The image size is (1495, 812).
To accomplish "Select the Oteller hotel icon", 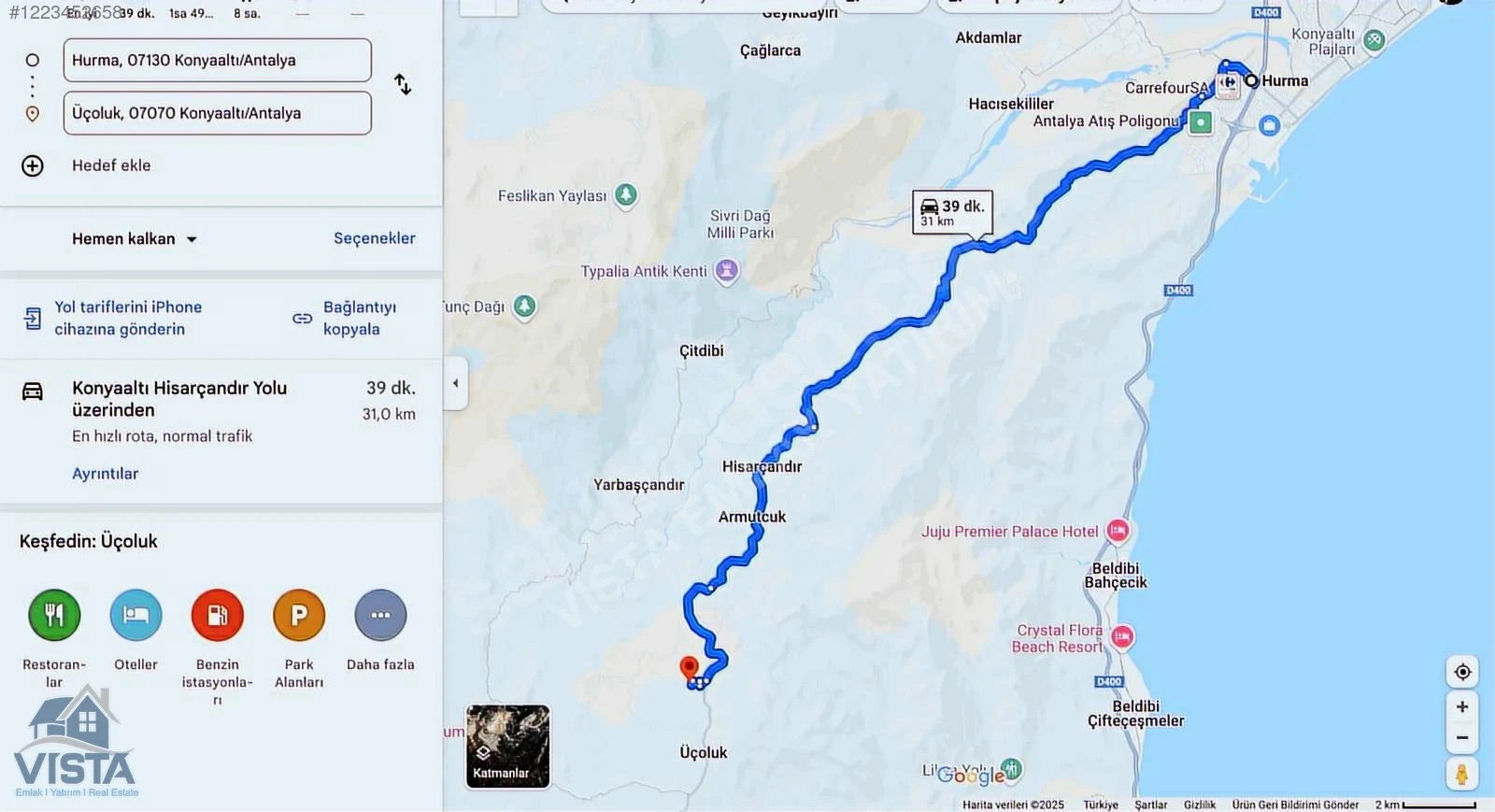I will tap(135, 615).
